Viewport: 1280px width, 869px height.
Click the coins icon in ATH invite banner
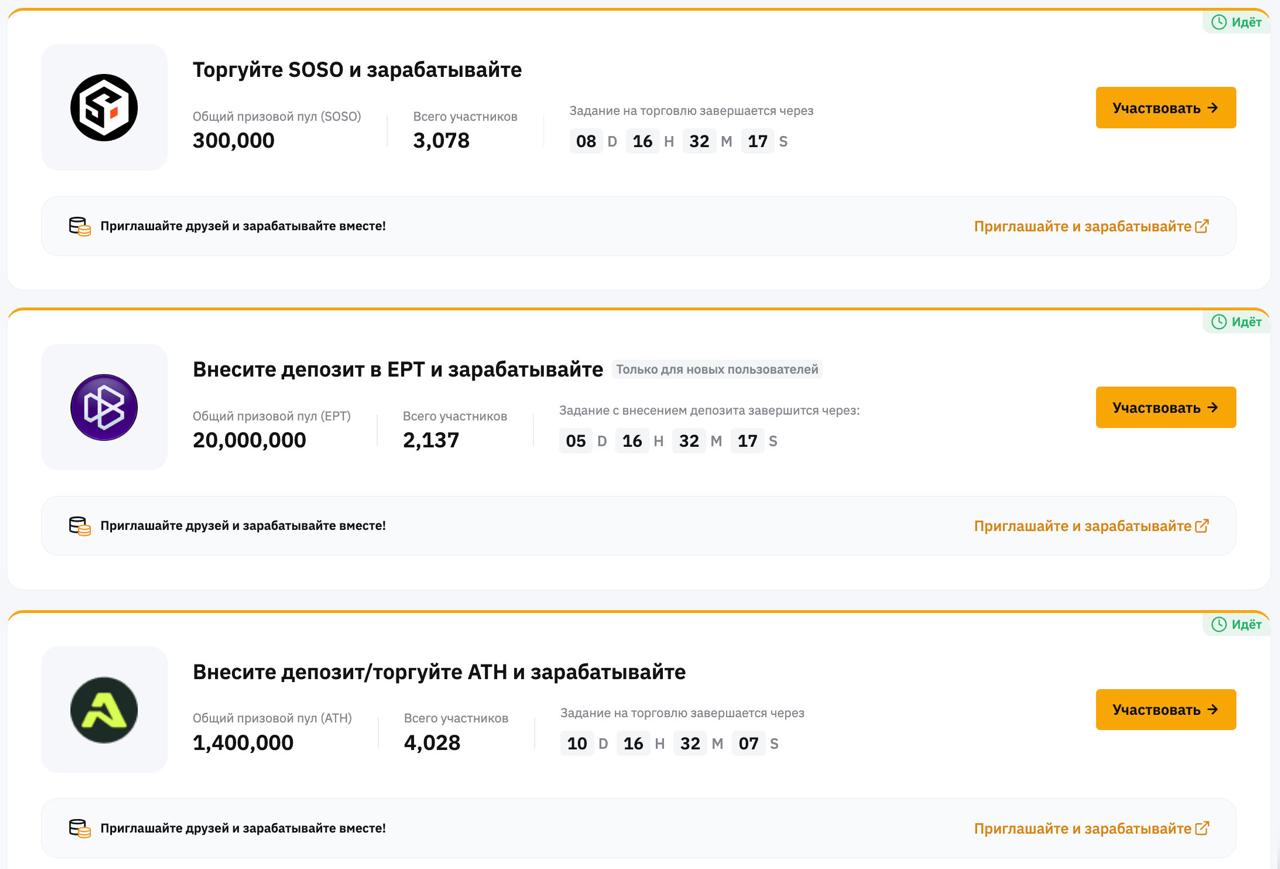point(79,828)
